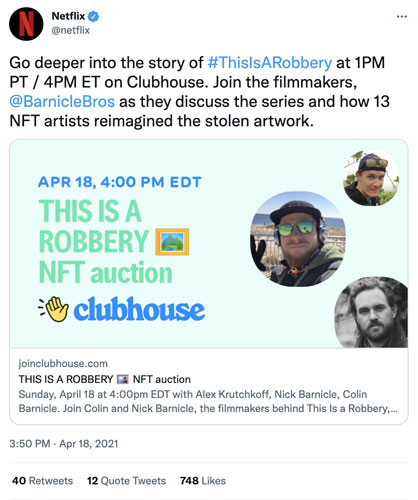Open the Netflix display name link

pyautogui.click(x=68, y=16)
